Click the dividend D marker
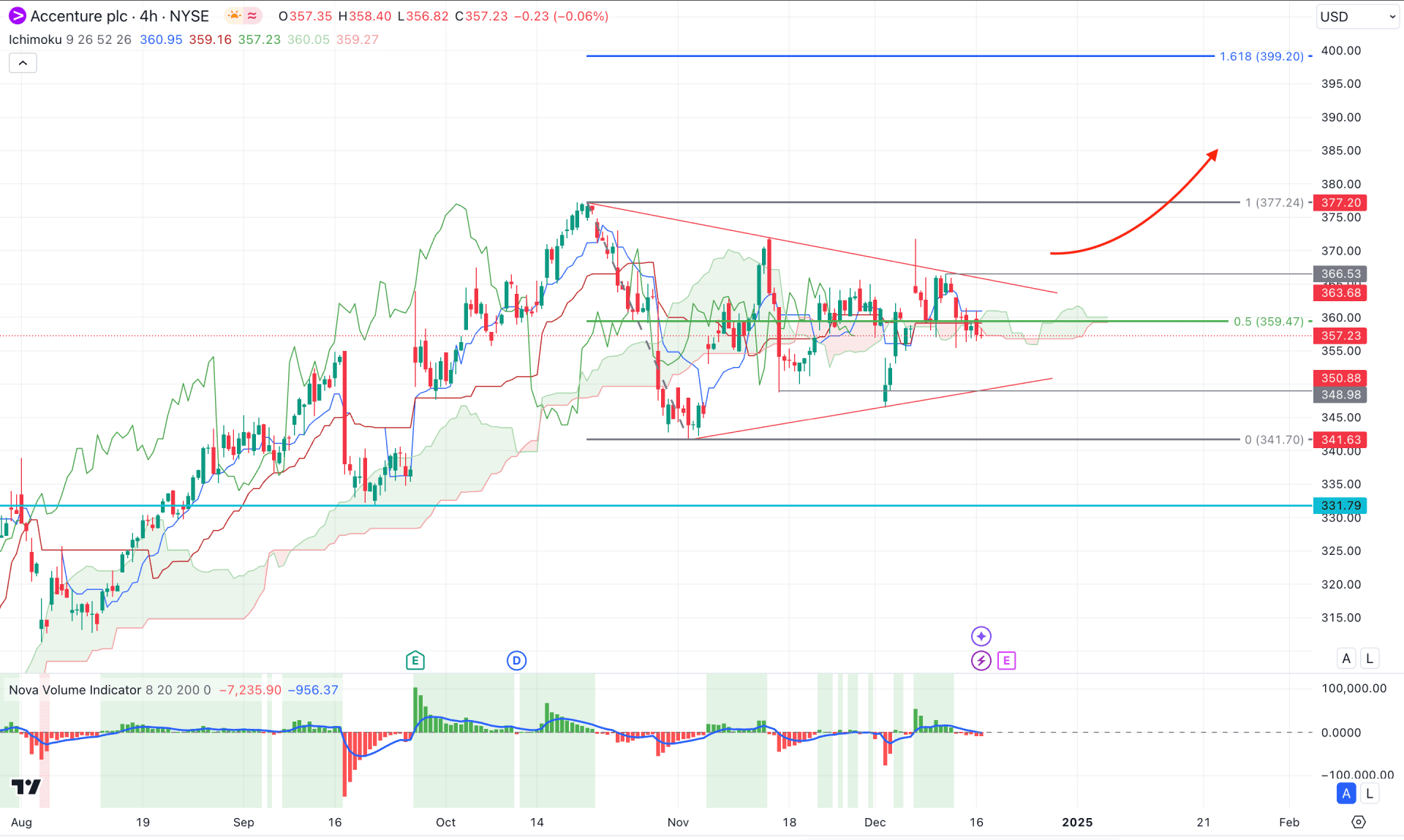This screenshot has width=1404, height=840. pos(516,660)
